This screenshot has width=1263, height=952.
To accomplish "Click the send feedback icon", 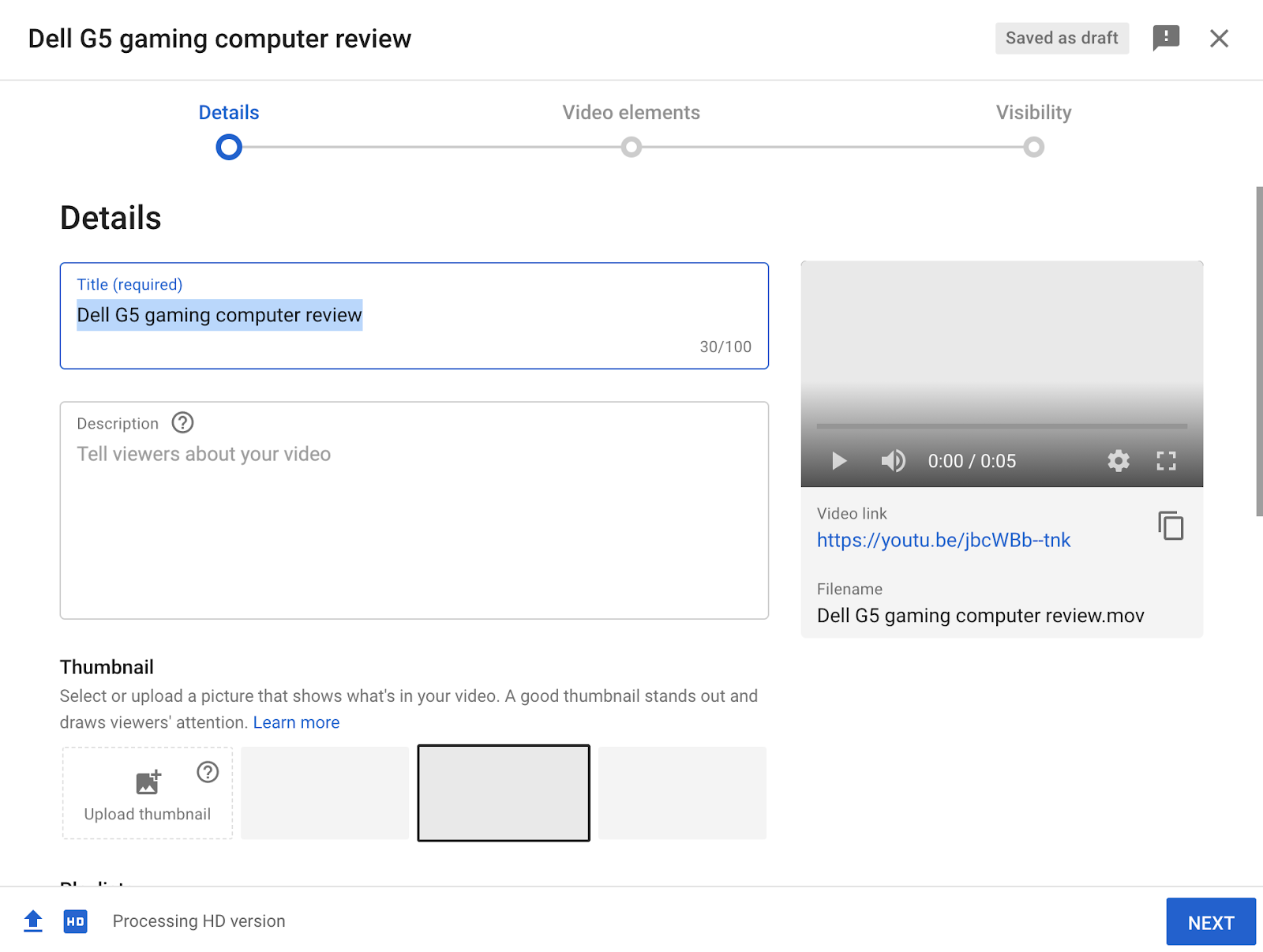I will (1166, 38).
